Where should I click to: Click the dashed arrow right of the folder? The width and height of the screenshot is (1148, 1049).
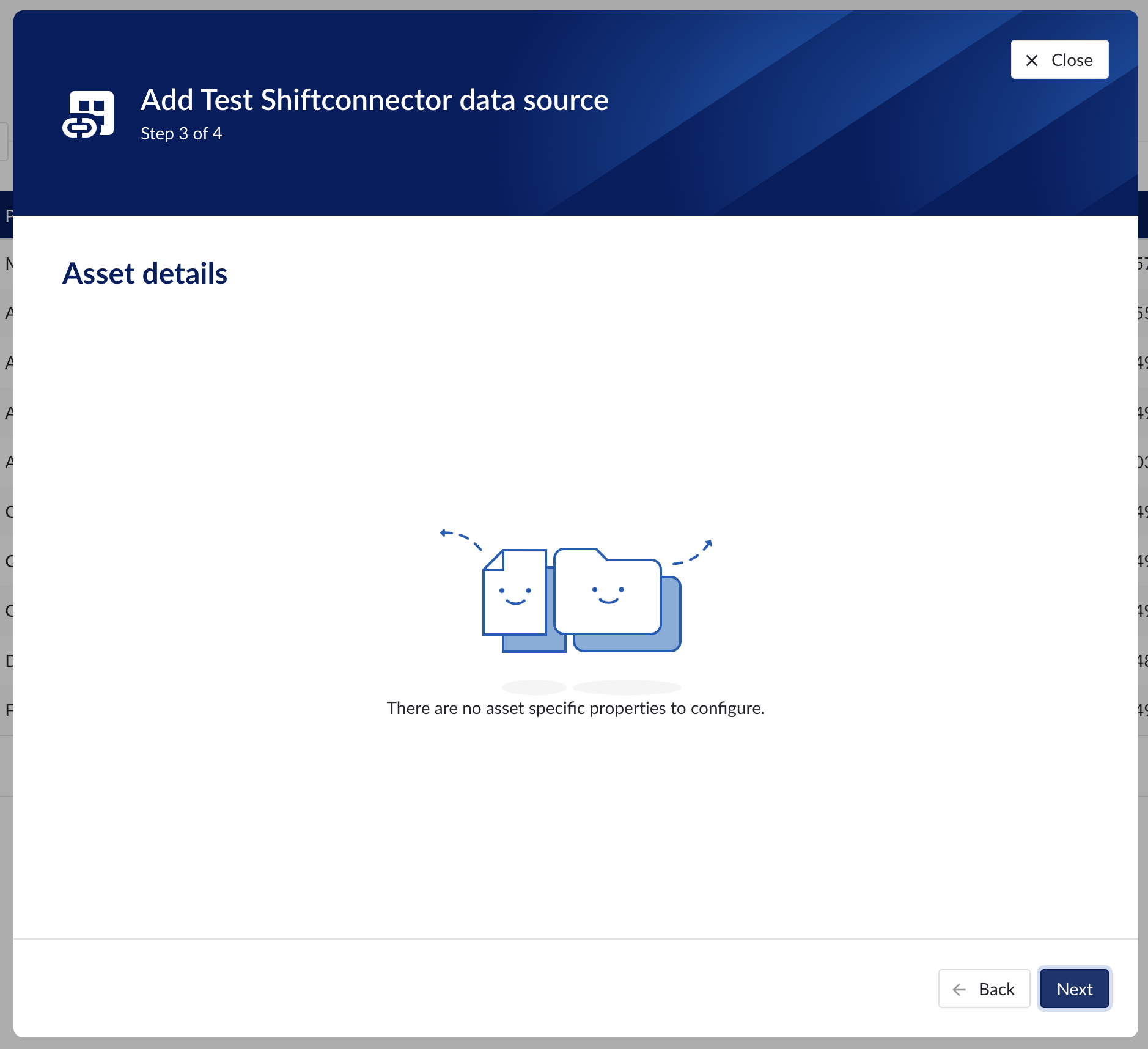point(693,553)
